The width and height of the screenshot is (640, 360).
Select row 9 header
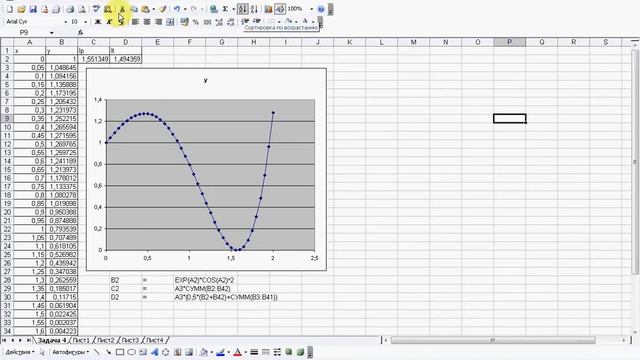(7, 118)
